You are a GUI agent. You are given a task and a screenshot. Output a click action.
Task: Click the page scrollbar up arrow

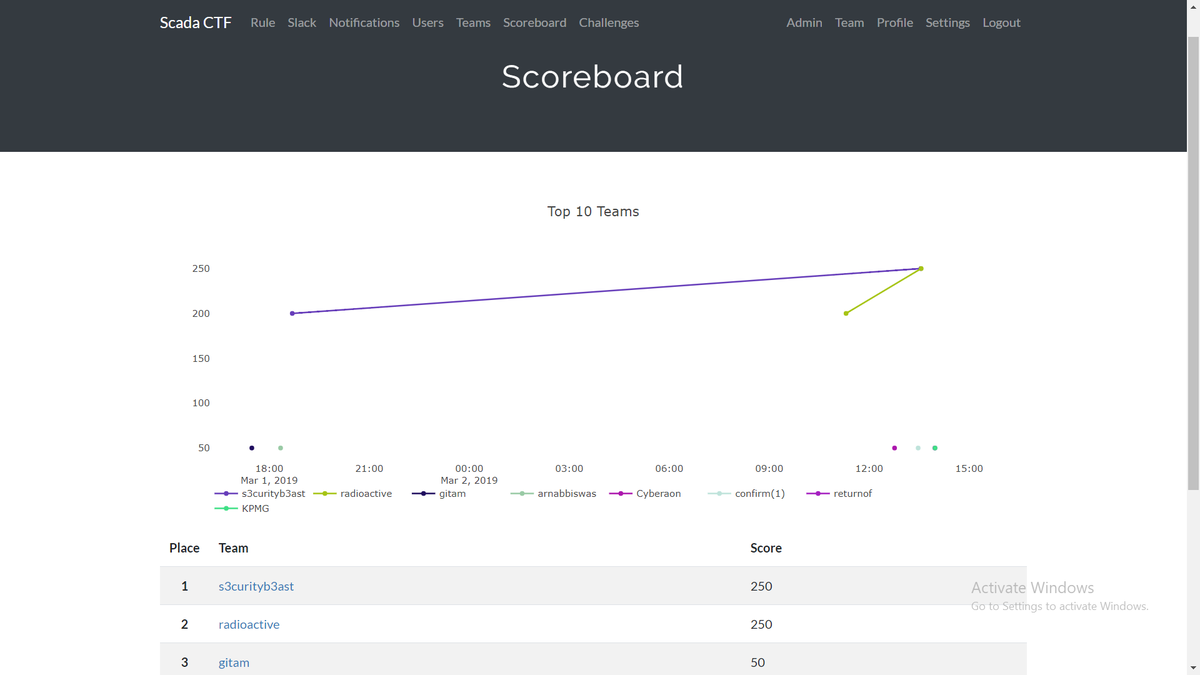pyautogui.click(x=1193, y=7)
